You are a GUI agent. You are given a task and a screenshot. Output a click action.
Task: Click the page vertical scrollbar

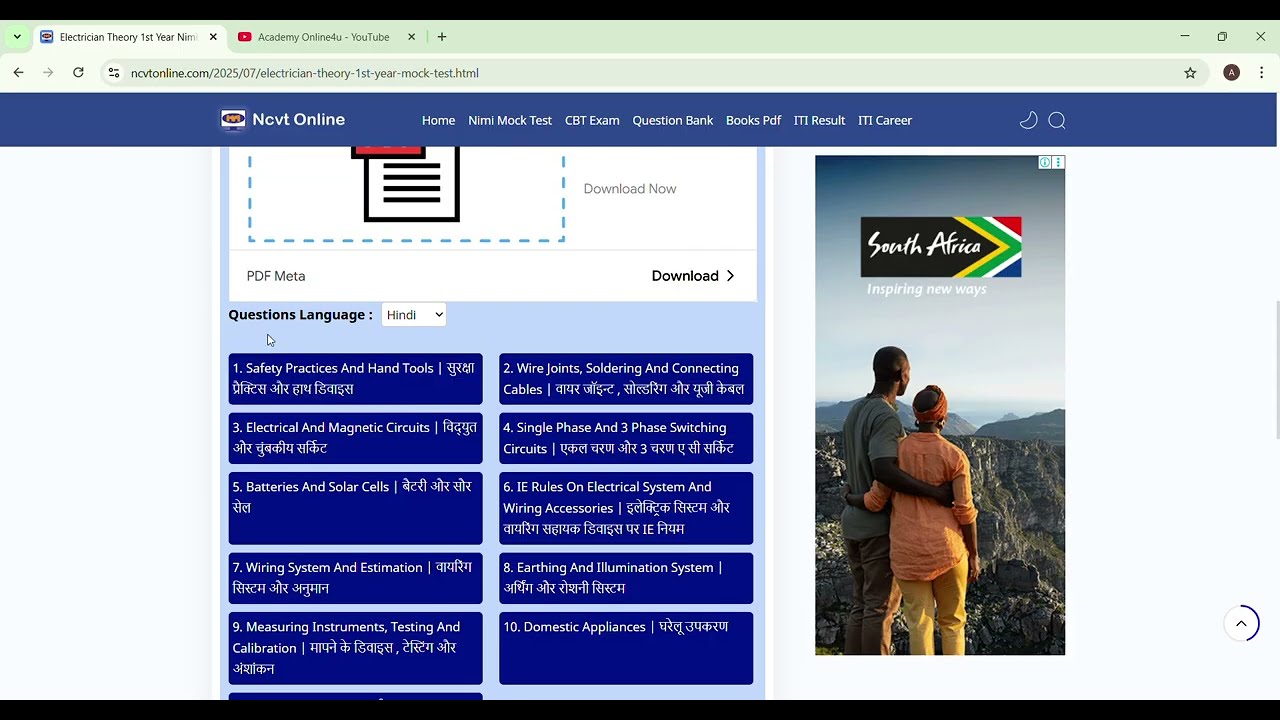click(x=1277, y=370)
